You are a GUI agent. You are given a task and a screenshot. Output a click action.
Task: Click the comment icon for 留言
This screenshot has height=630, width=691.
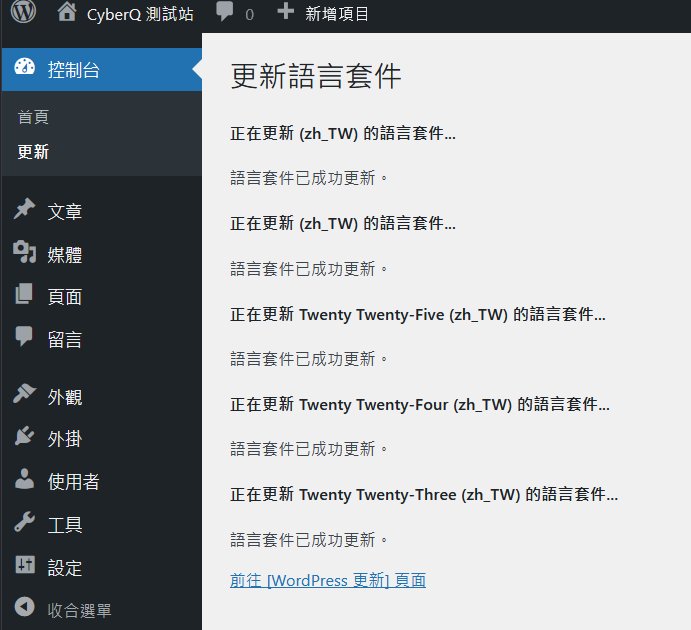tap(24, 337)
